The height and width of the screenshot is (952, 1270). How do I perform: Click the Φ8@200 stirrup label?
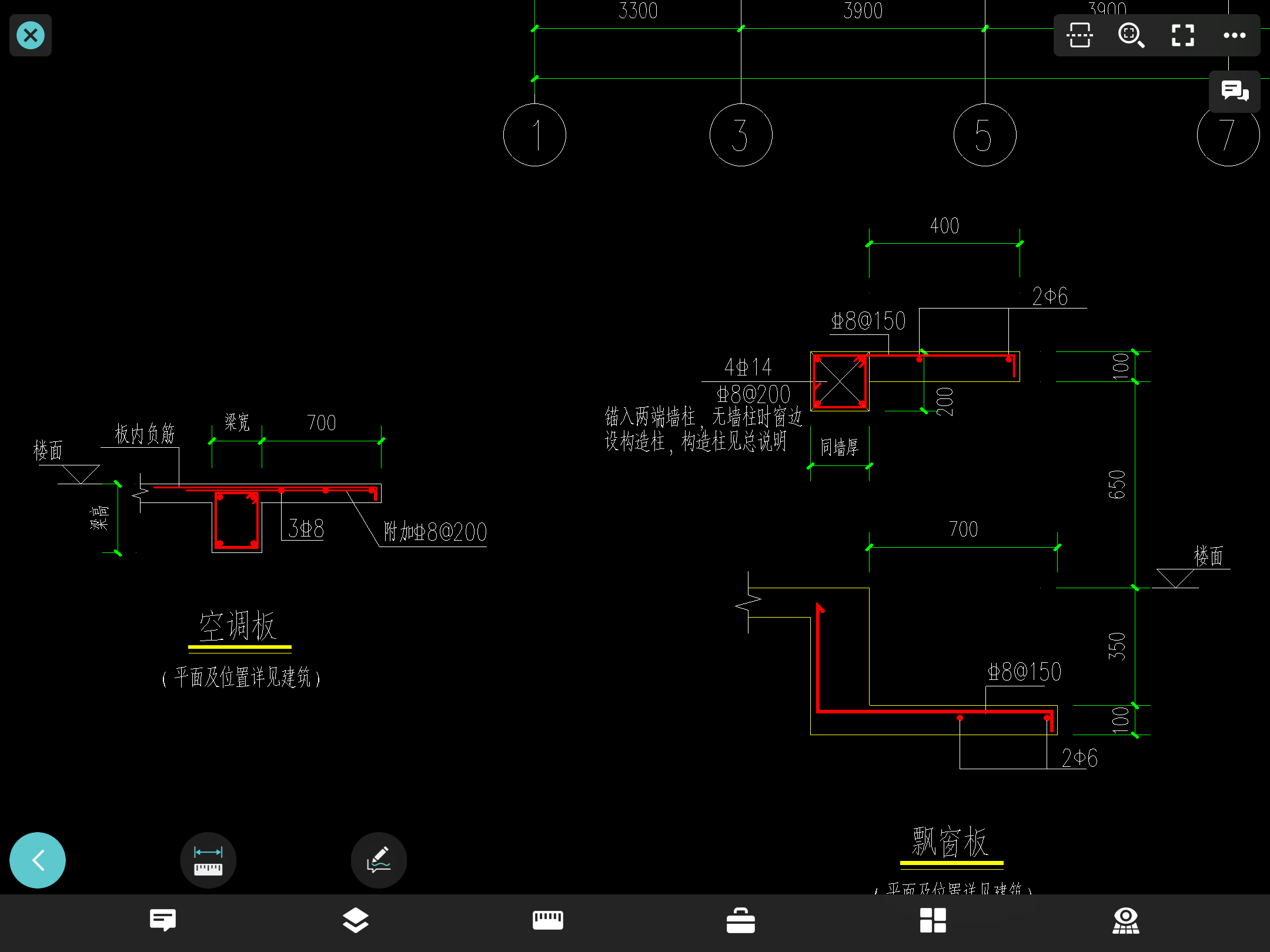[753, 394]
